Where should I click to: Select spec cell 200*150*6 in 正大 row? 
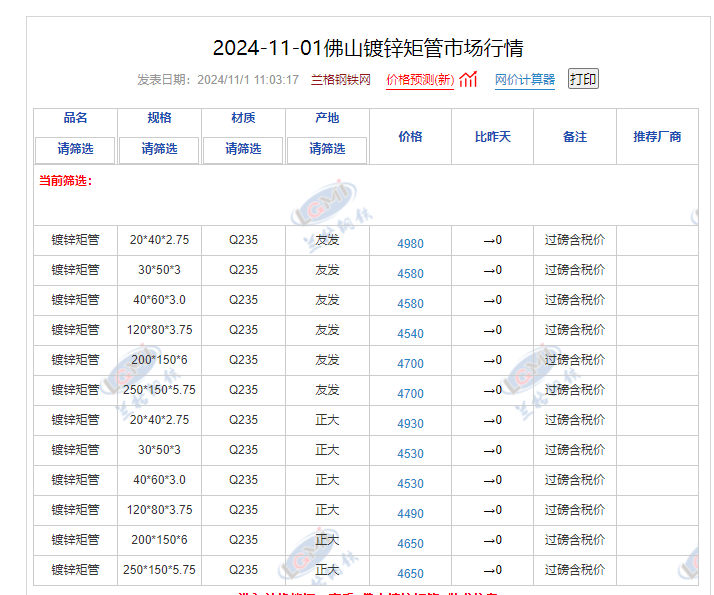tap(159, 540)
